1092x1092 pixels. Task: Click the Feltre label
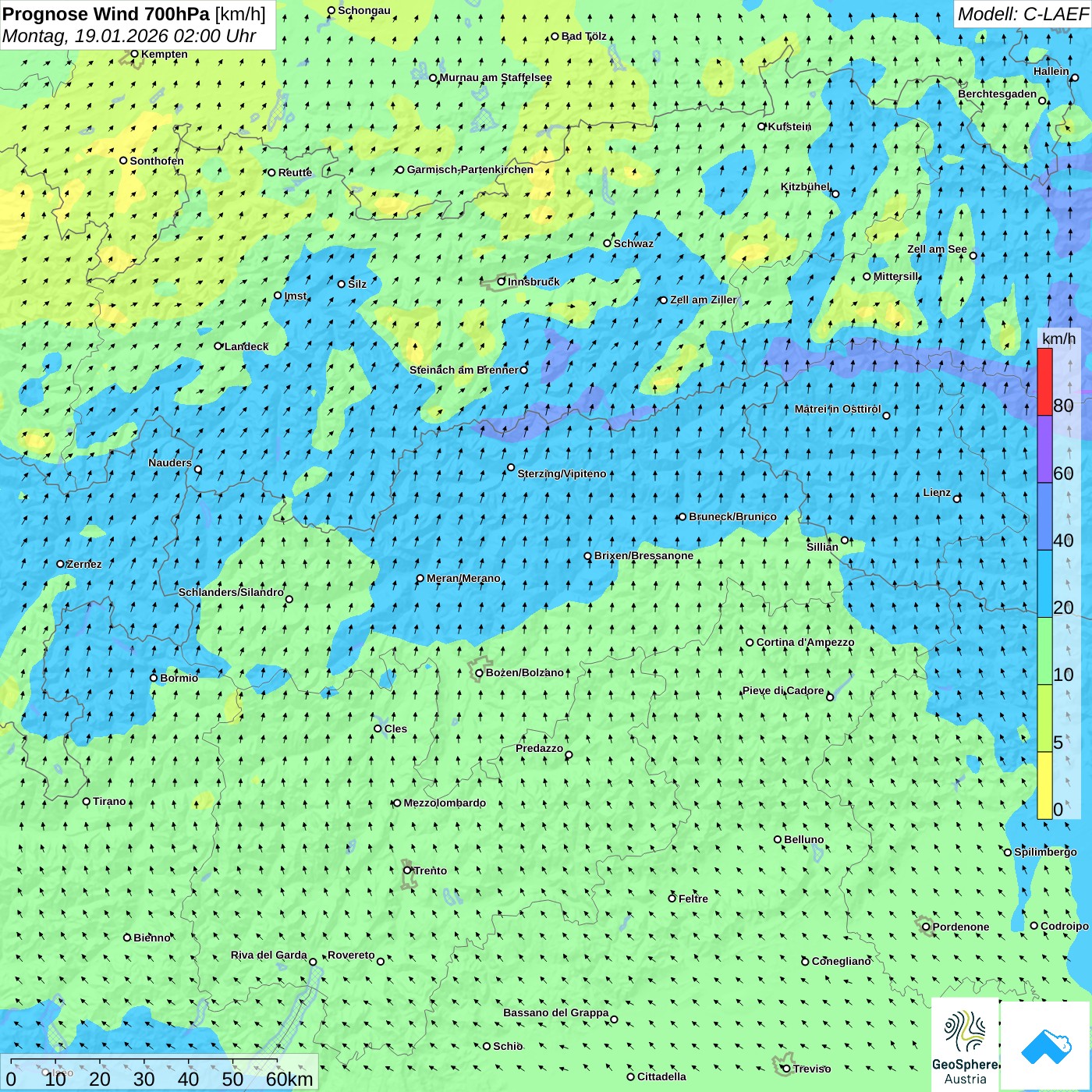(x=693, y=899)
